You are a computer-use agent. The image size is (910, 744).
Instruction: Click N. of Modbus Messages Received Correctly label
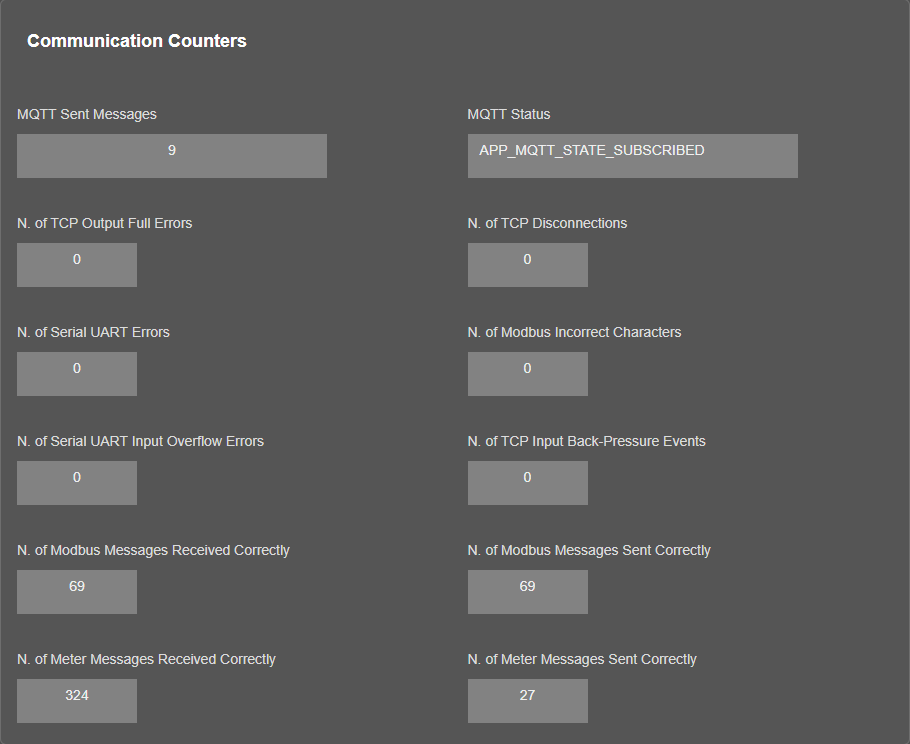pyautogui.click(x=153, y=551)
